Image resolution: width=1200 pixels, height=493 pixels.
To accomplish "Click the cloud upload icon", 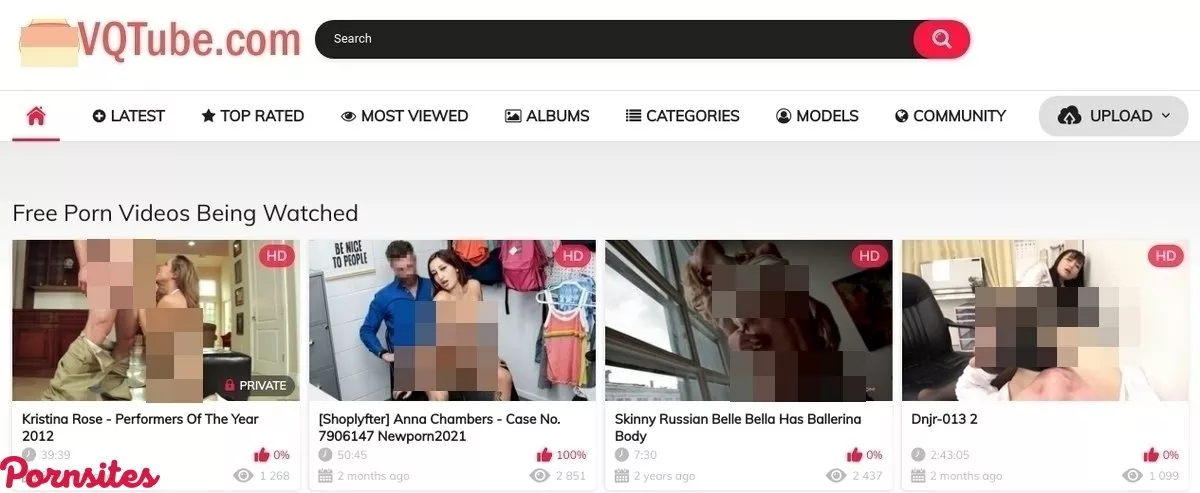I will click(1069, 116).
